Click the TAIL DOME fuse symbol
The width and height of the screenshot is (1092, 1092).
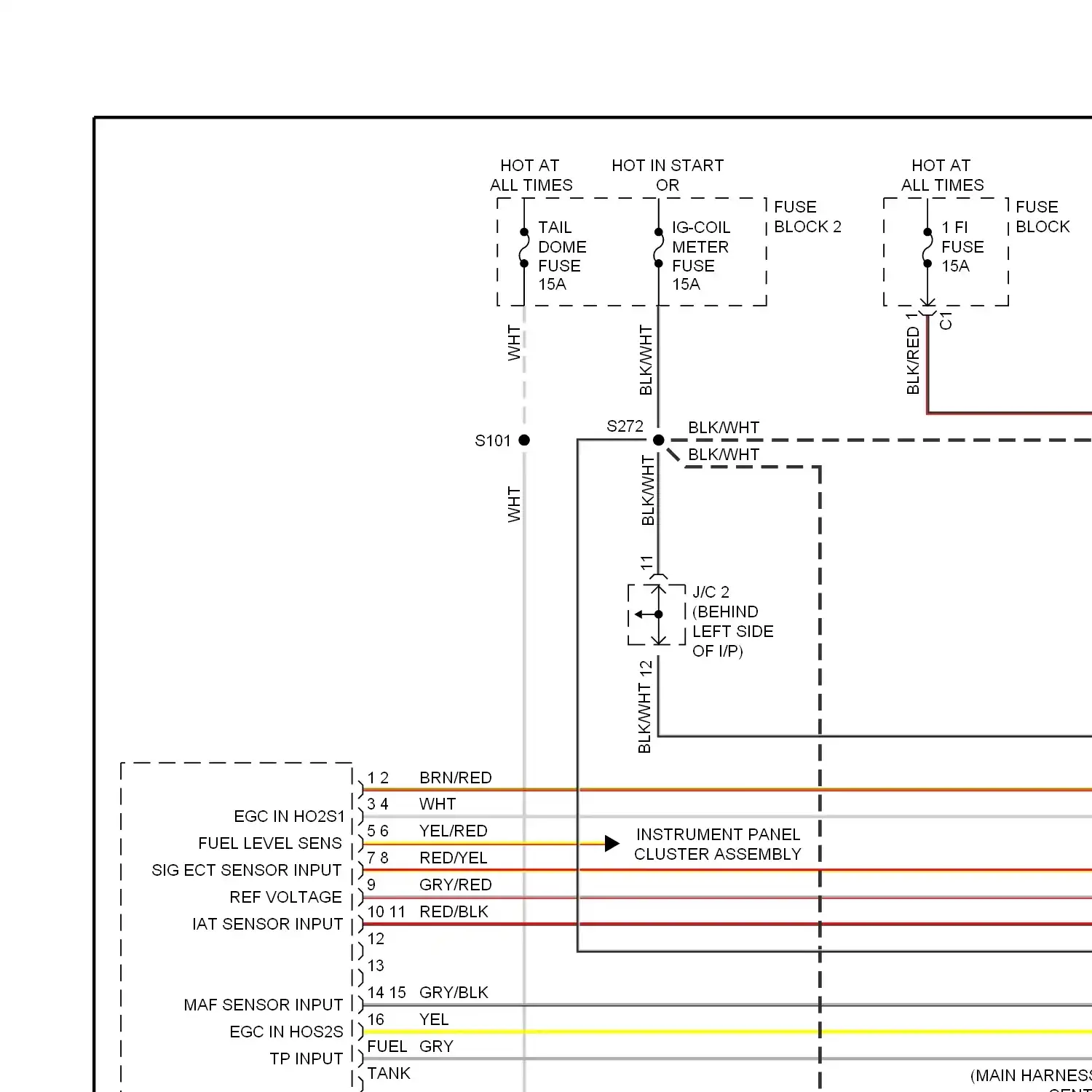[x=524, y=248]
